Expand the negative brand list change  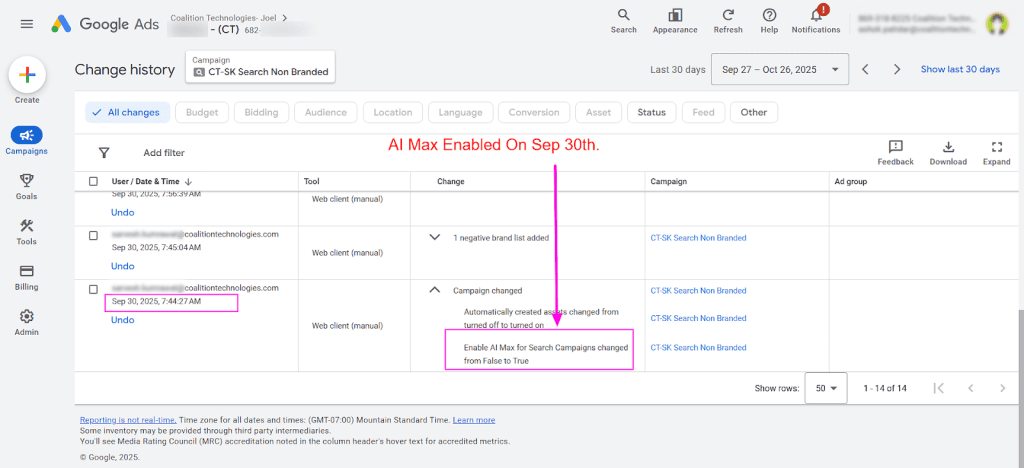point(434,238)
